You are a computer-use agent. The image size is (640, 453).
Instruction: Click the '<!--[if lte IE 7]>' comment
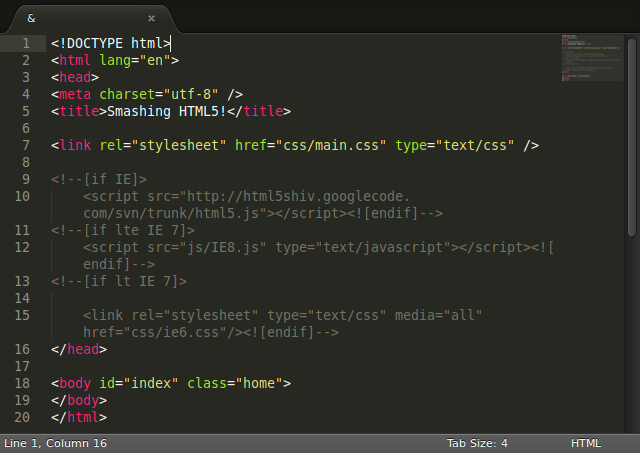pos(123,231)
